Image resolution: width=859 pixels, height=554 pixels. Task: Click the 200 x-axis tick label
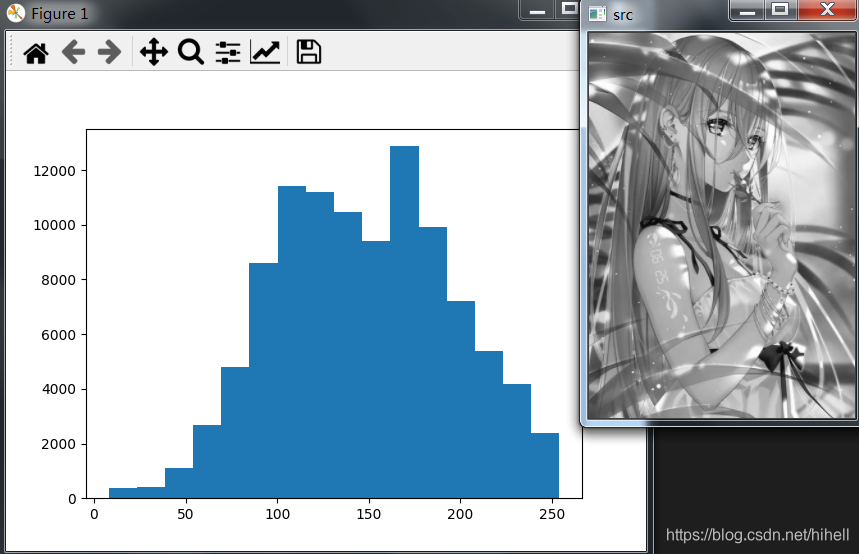(460, 515)
